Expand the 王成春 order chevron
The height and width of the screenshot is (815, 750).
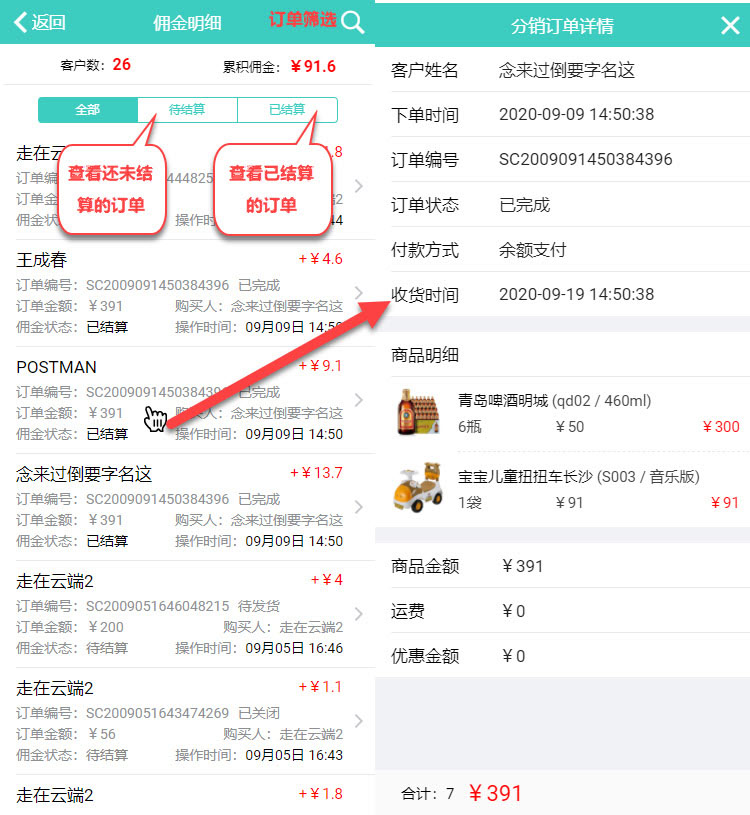click(359, 292)
